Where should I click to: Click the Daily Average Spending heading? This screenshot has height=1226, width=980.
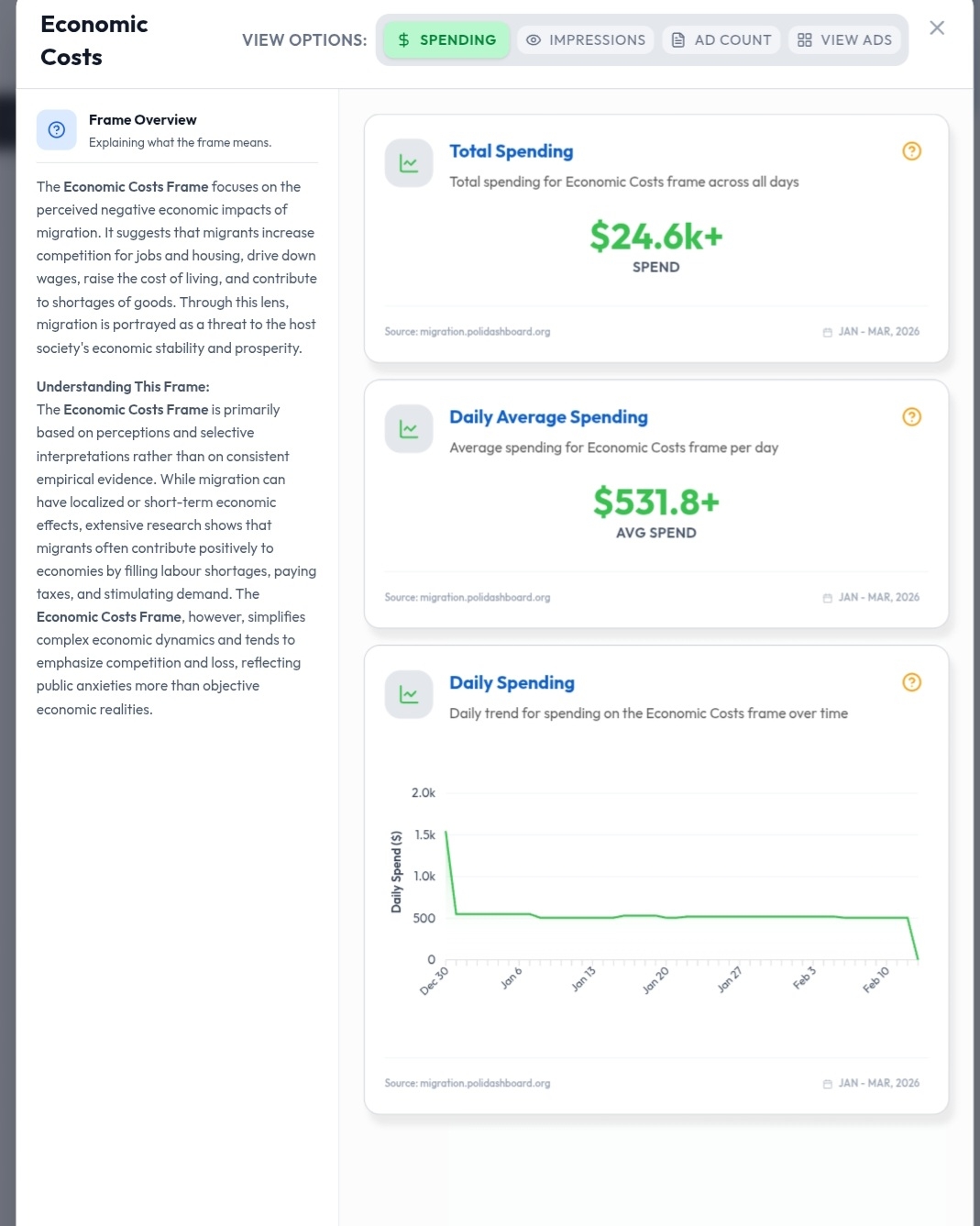point(548,417)
